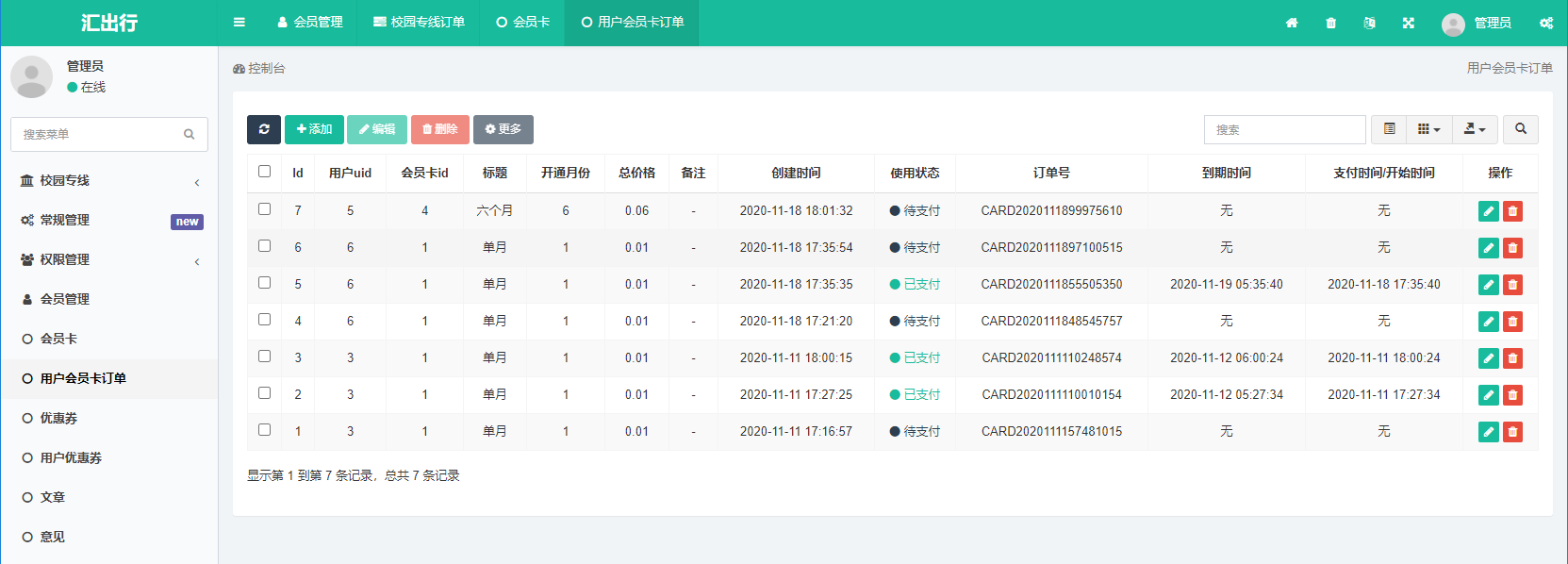Image resolution: width=1568 pixels, height=564 pixels.
Task: Switch to the 校园专线订单 top tab
Action: [x=419, y=22]
